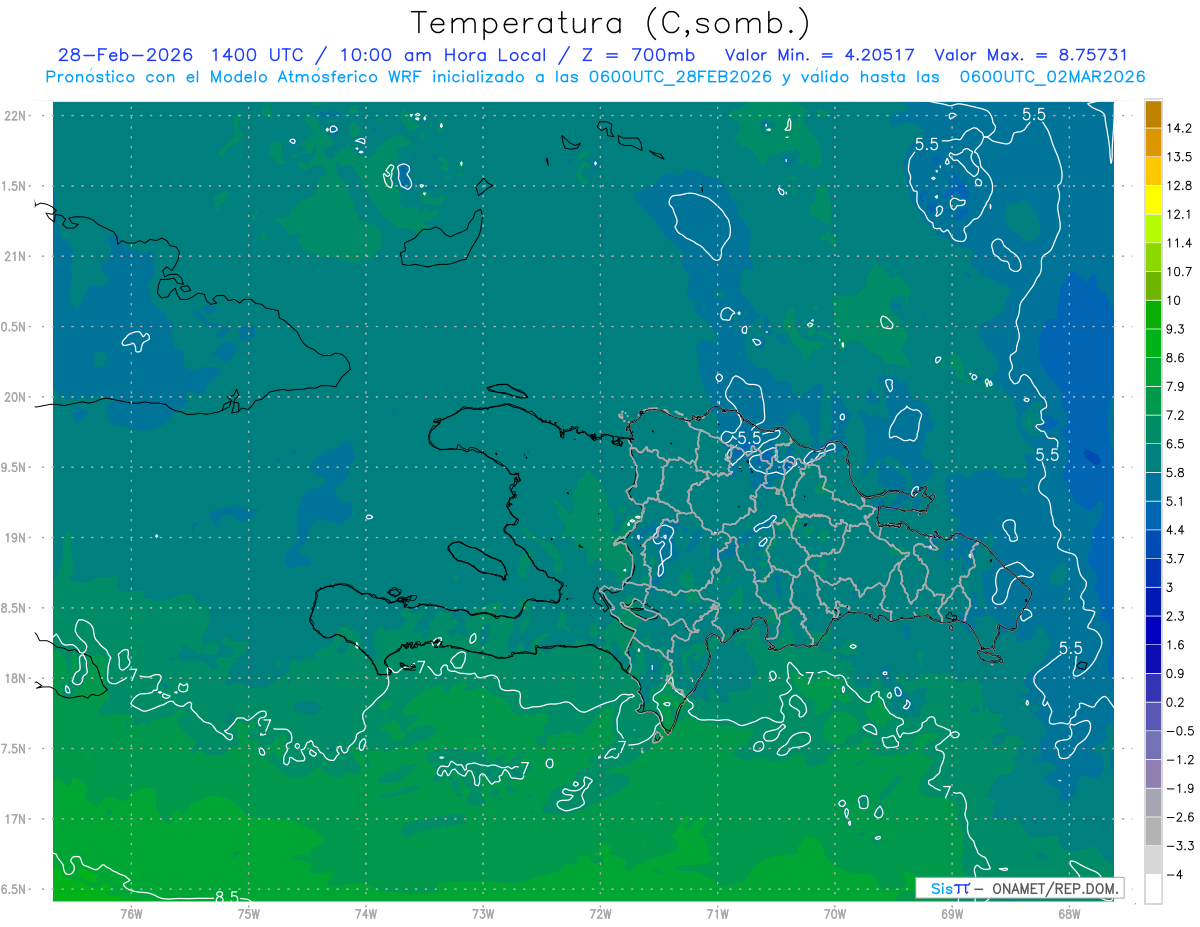Click the "0.9" colorbar value
This screenshot has height=927, width=1200.
1176,674
